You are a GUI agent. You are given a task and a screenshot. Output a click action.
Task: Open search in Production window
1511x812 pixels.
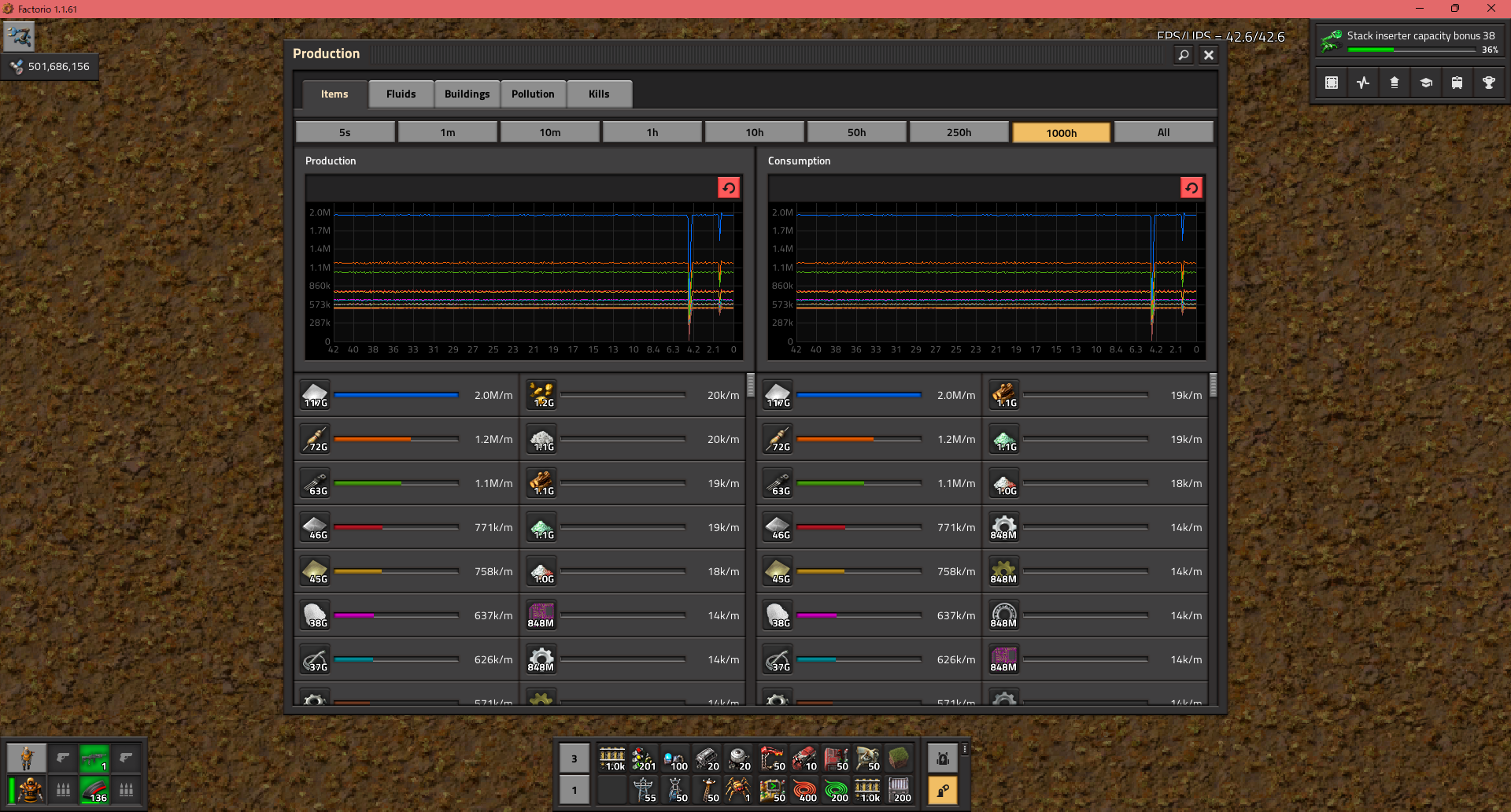[x=1184, y=54]
